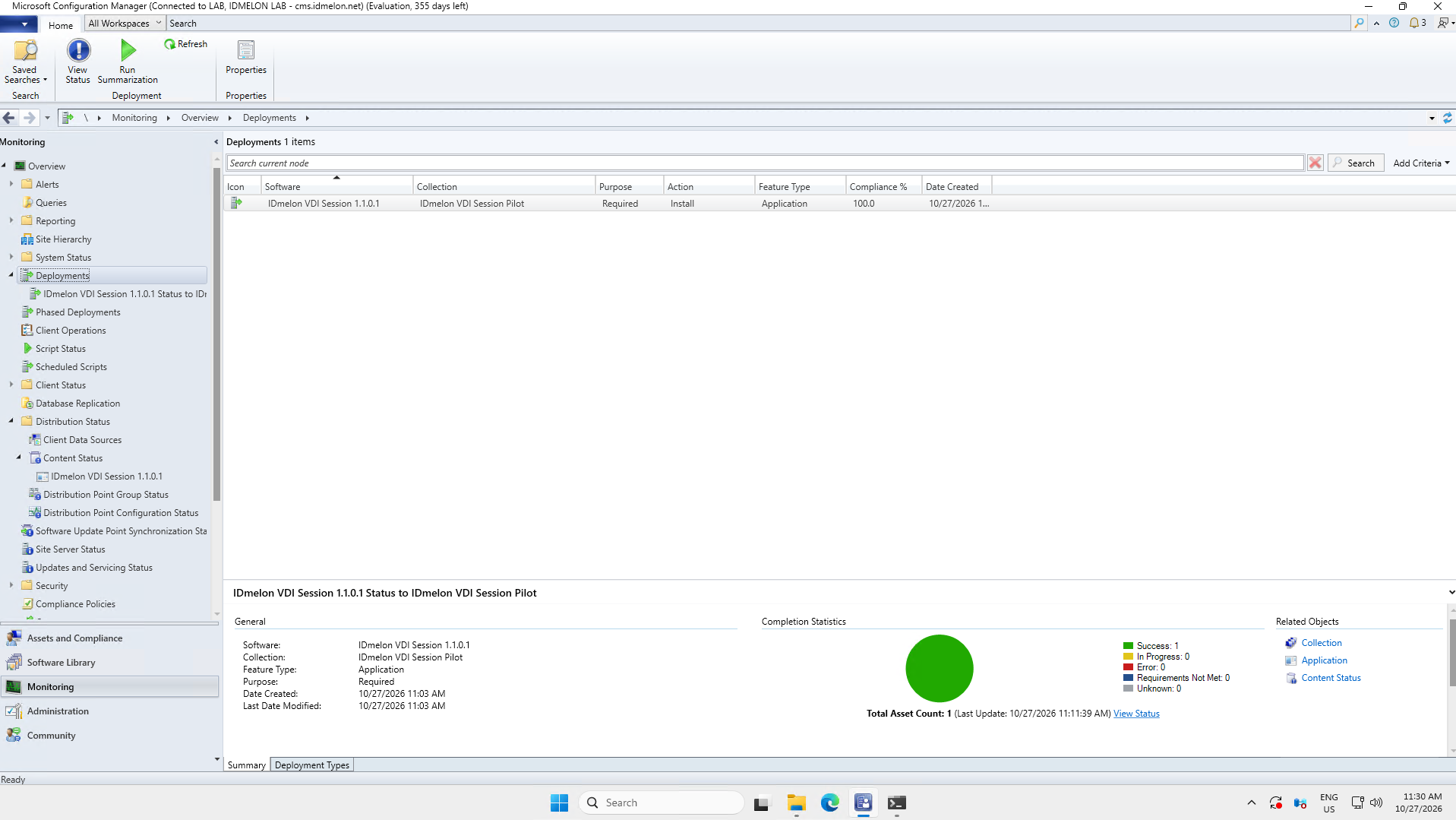
Task: Open Saved Searches in ribbon
Action: [x=25, y=62]
